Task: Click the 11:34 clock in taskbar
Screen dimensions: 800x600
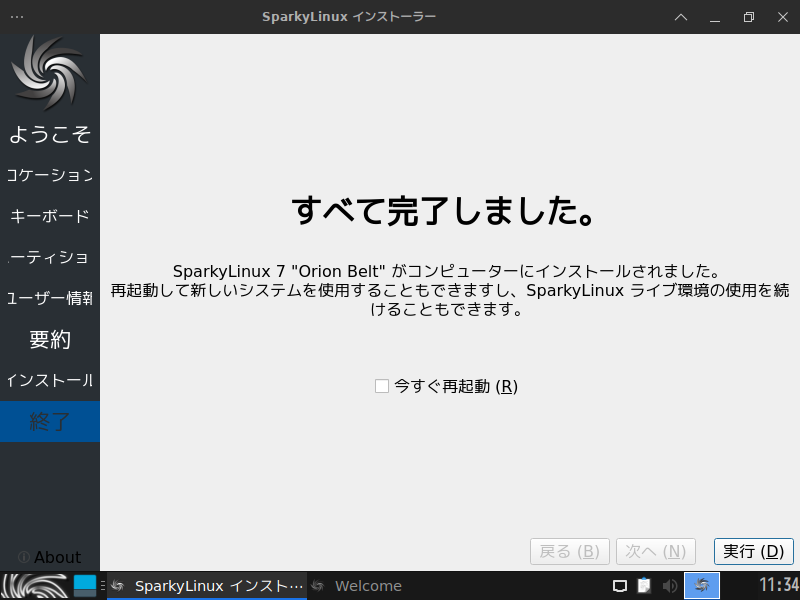Action: pyautogui.click(x=779, y=584)
